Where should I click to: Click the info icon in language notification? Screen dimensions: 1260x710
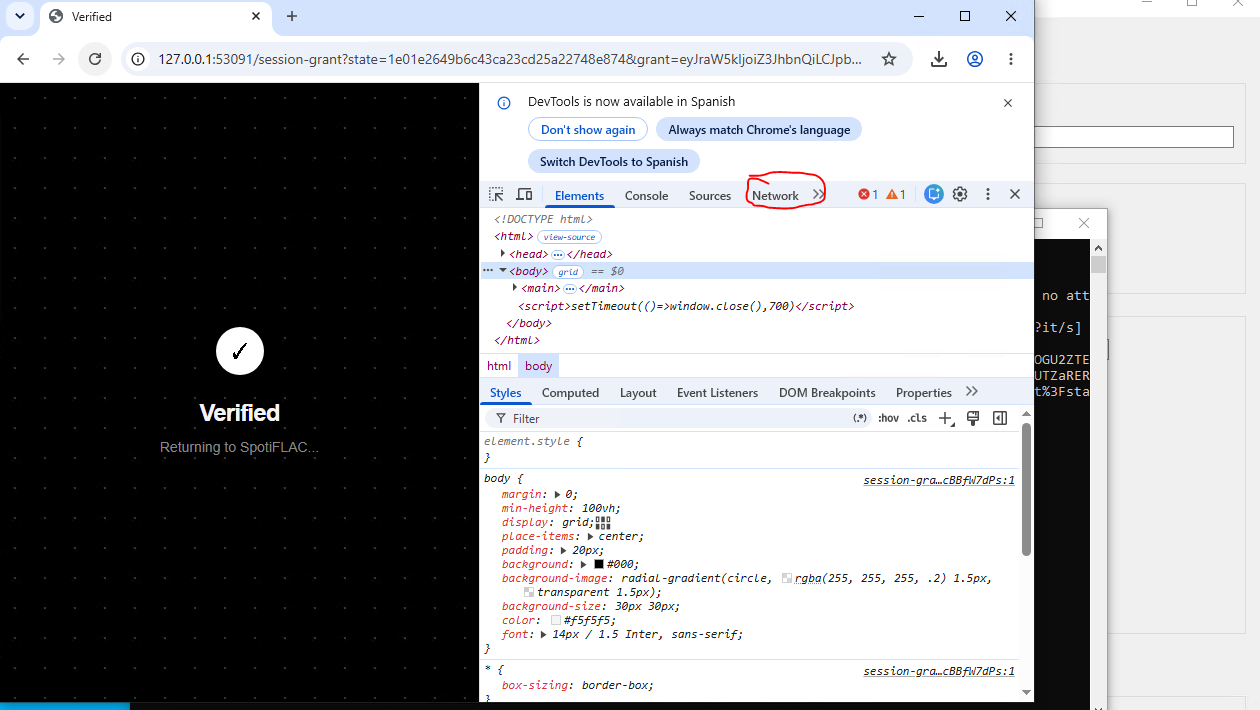pyautogui.click(x=504, y=102)
